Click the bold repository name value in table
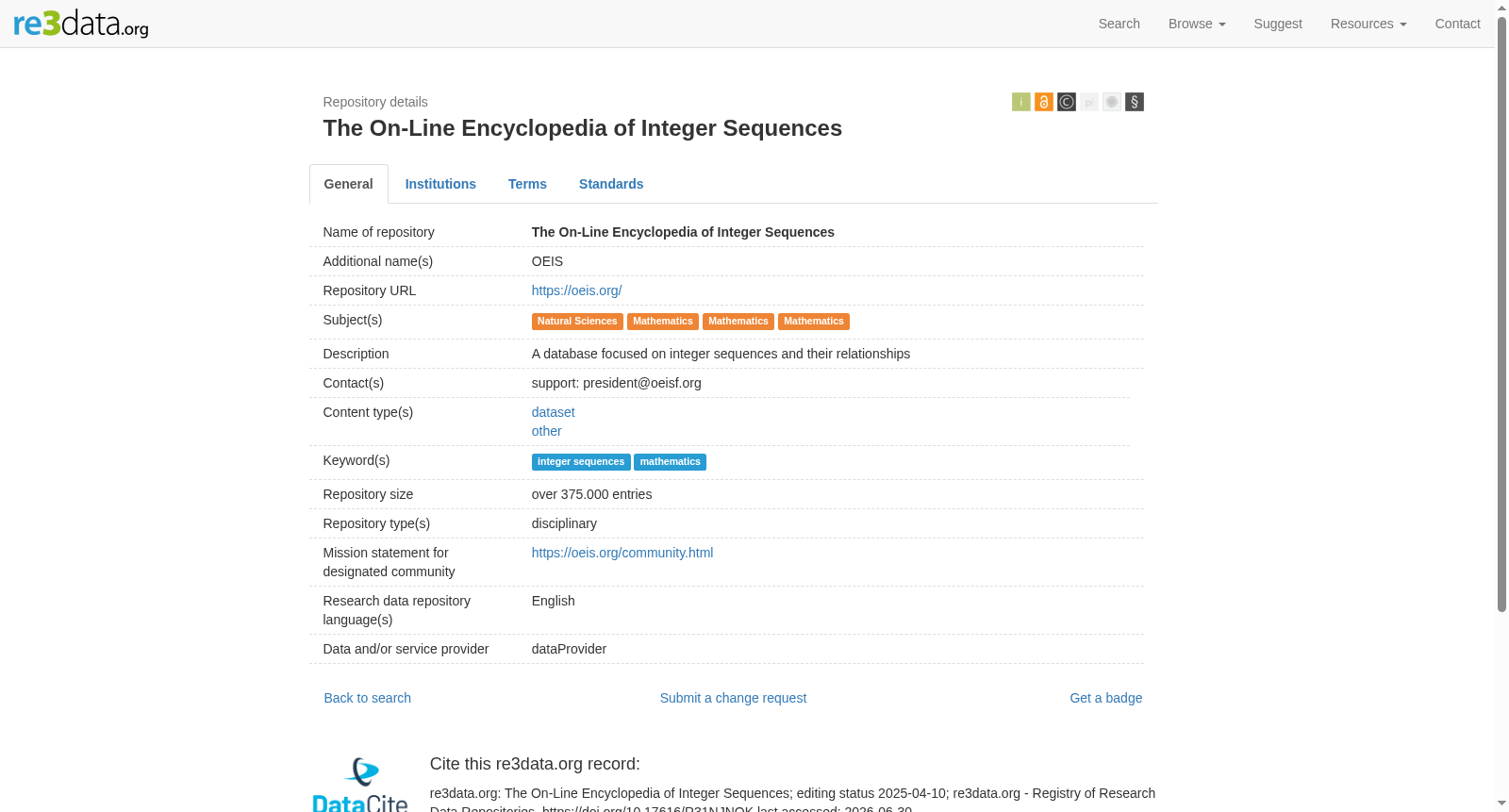Viewport: 1509px width, 812px height. pyautogui.click(x=683, y=232)
